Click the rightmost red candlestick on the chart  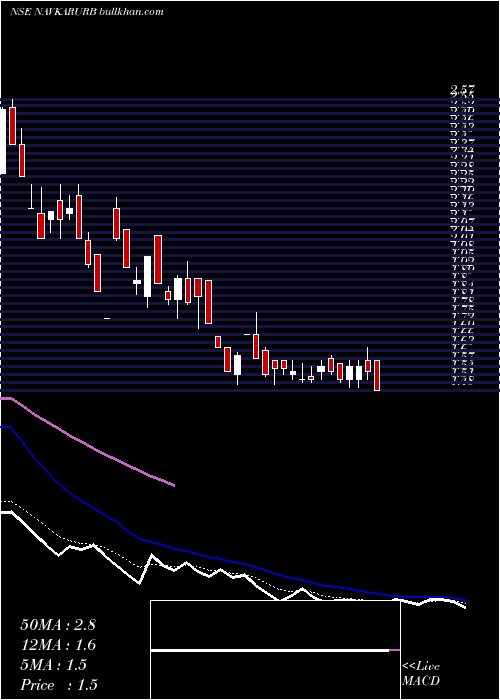(377, 375)
